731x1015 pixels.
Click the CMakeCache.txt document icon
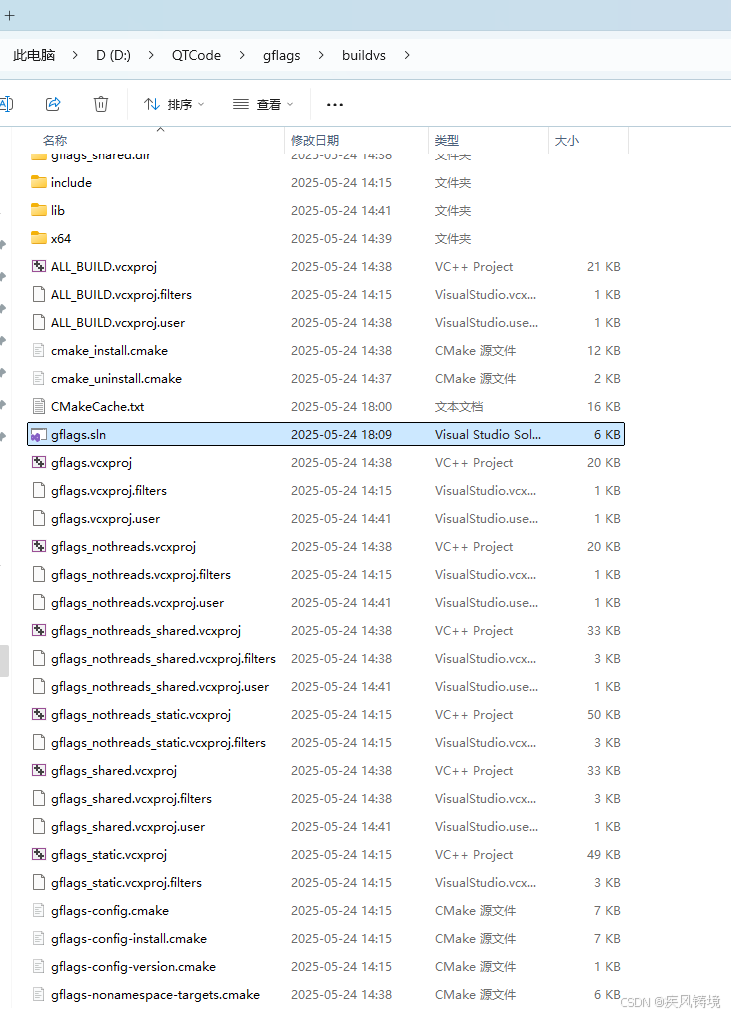tap(39, 407)
